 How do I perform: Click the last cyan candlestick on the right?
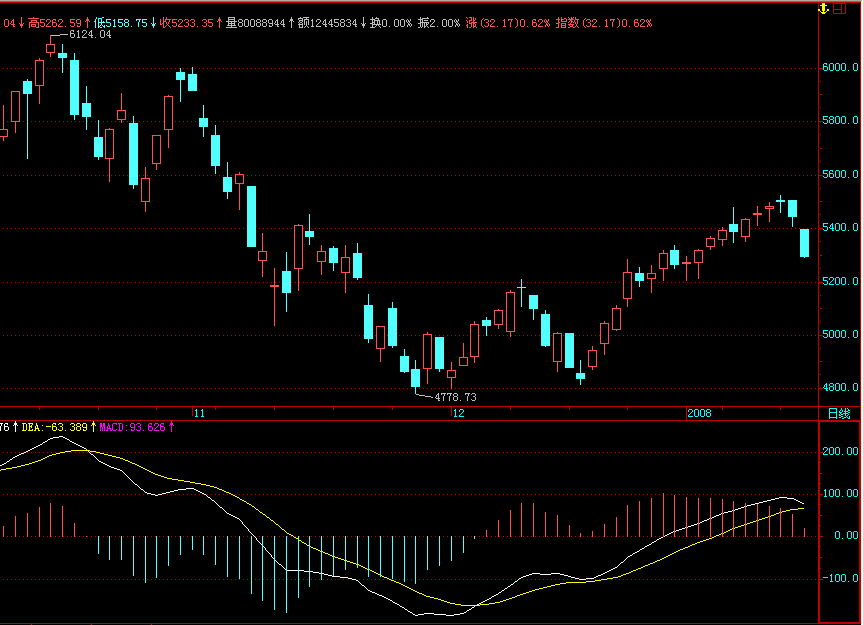[x=804, y=243]
